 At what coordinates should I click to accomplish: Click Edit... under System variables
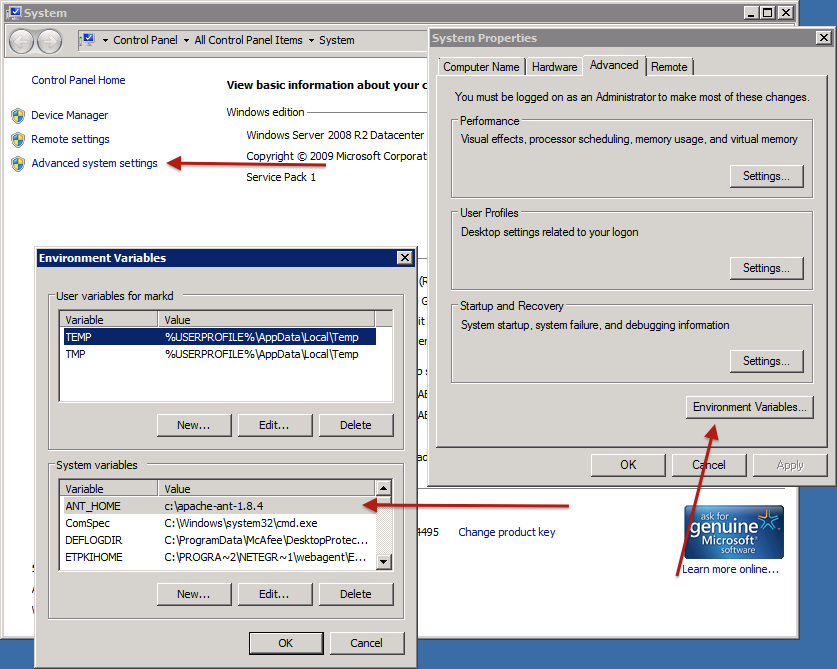point(273,594)
